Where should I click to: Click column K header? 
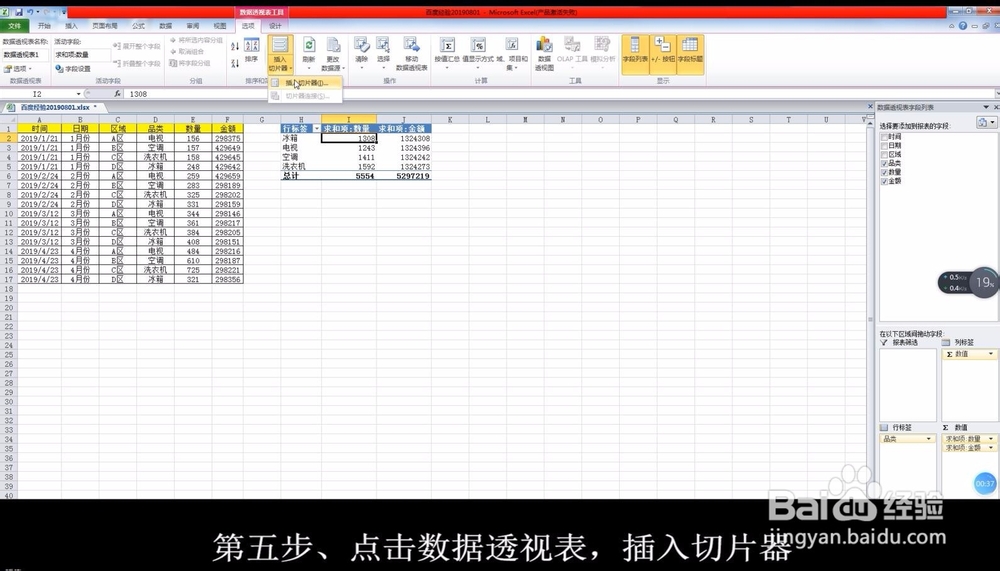click(450, 119)
